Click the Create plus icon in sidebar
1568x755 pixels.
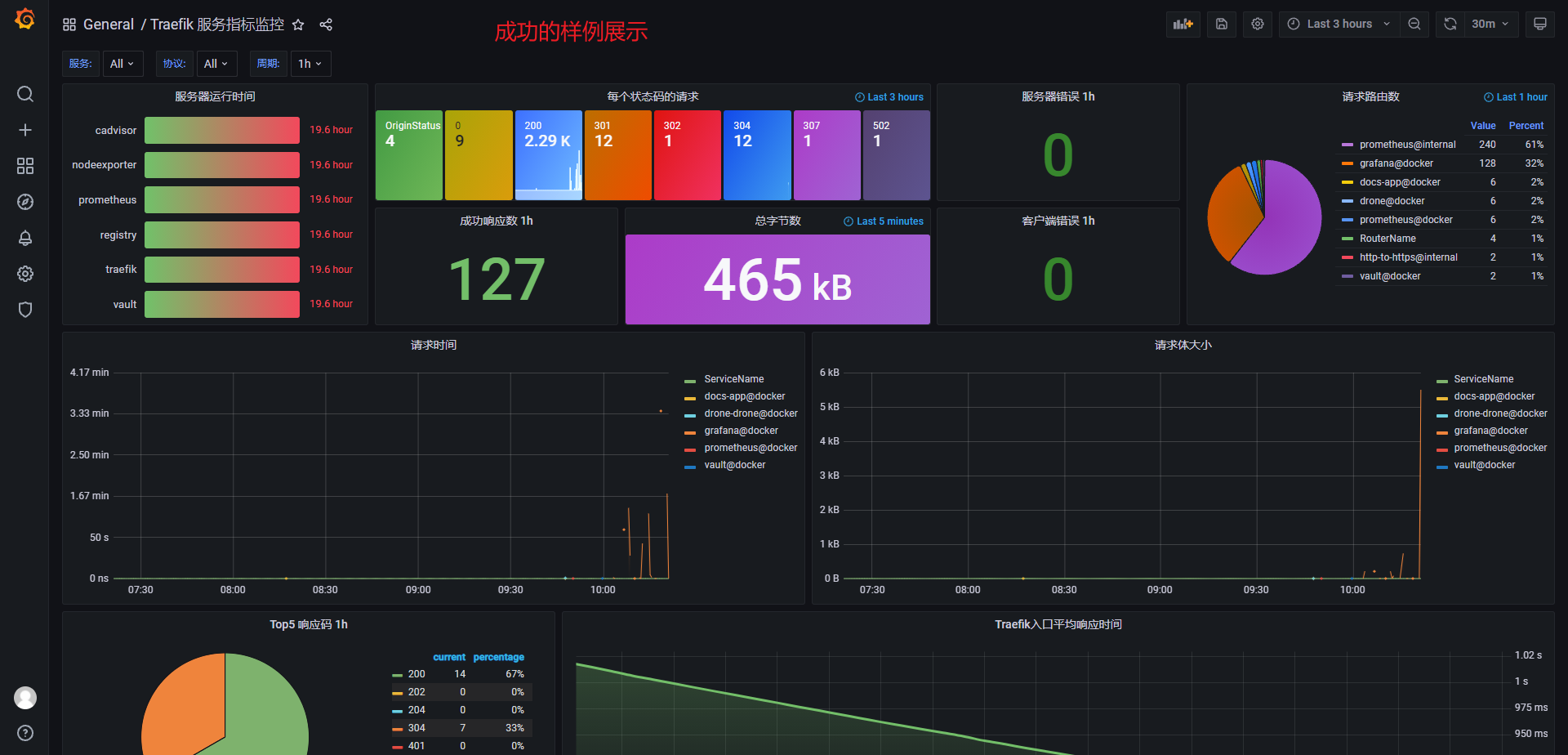(x=25, y=130)
